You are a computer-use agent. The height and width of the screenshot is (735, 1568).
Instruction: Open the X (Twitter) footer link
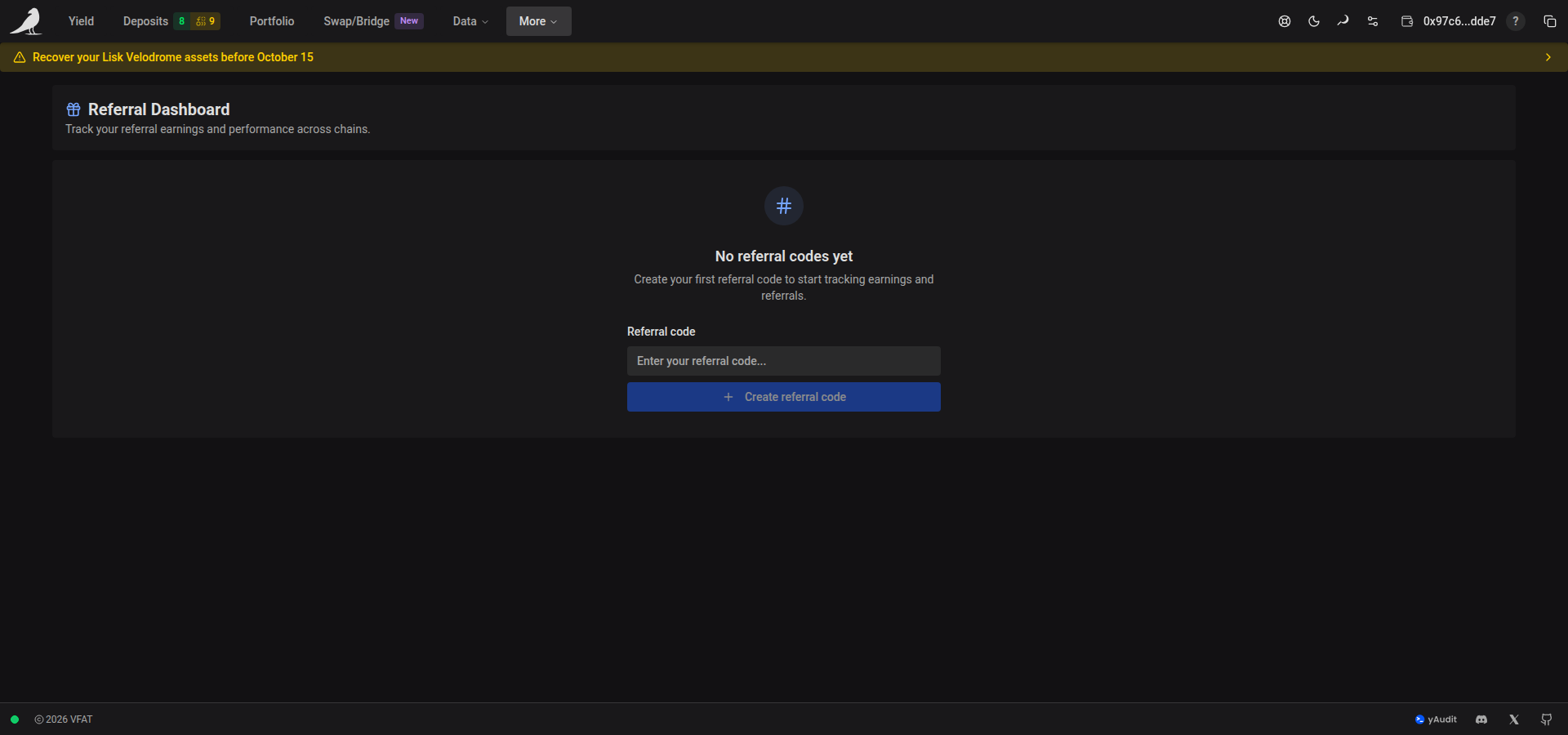(x=1514, y=719)
